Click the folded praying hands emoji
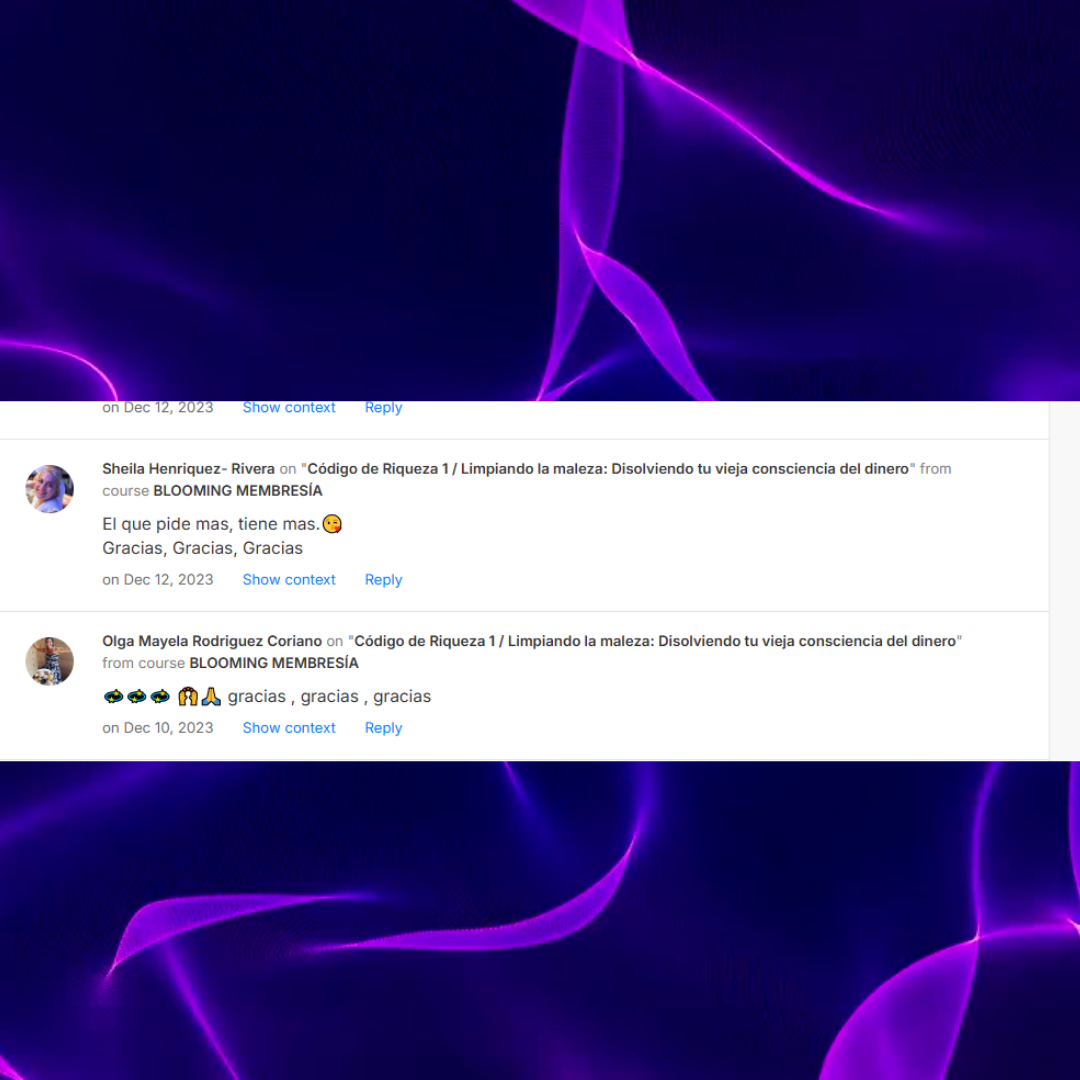The height and width of the screenshot is (1080, 1080). point(211,696)
